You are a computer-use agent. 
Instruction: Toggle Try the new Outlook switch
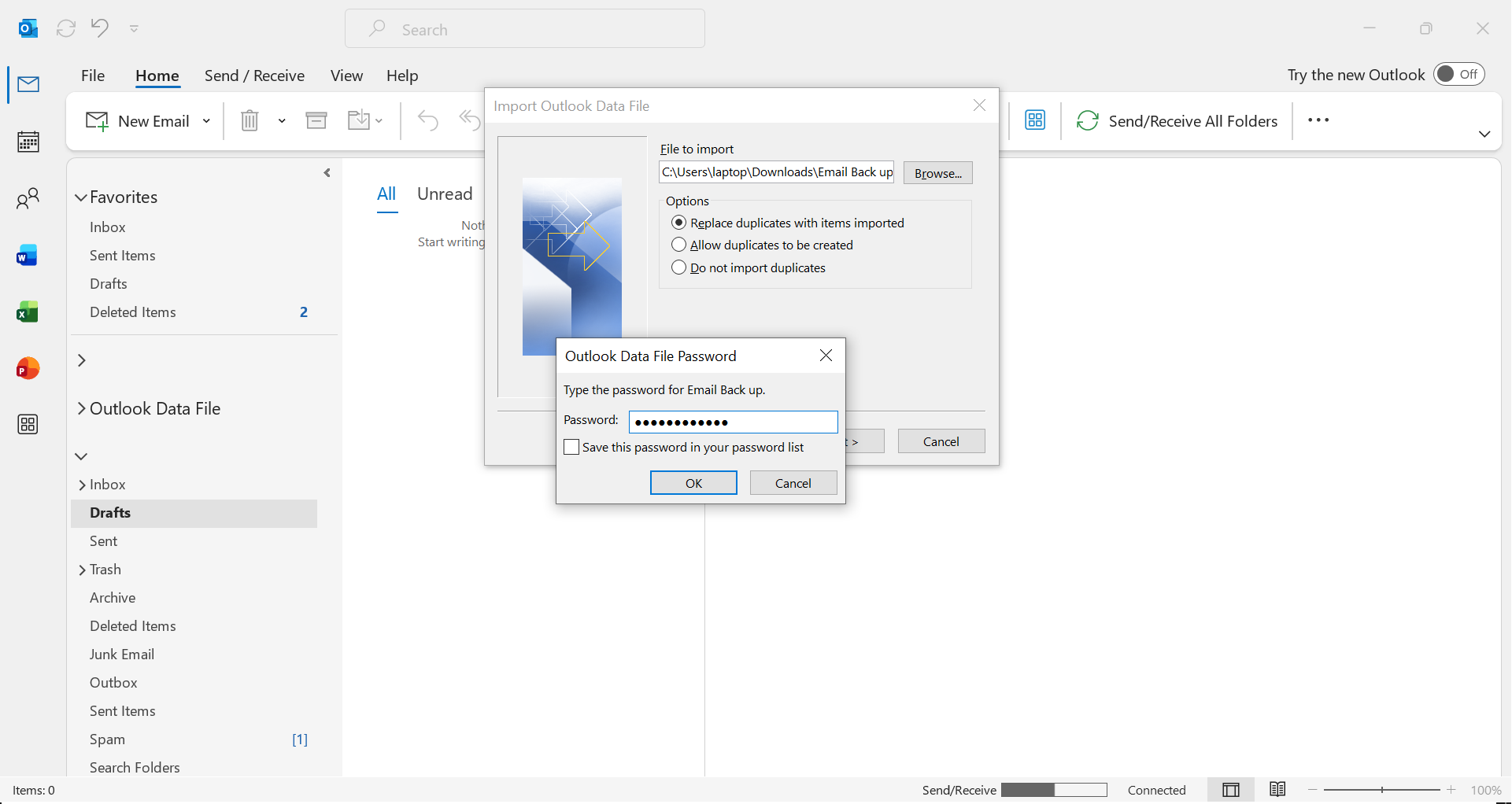1458,75
